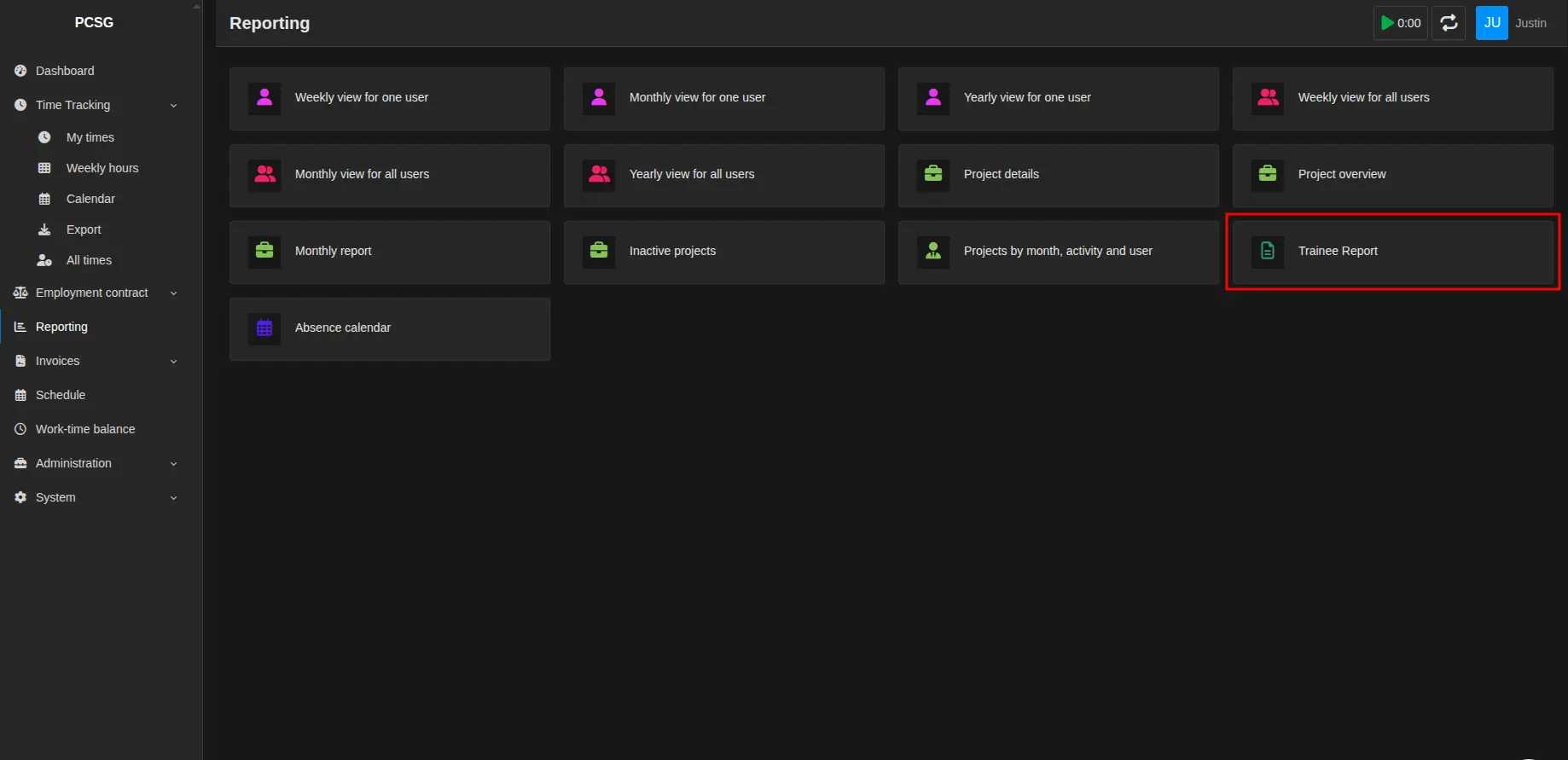Open Work-time balance page
1568x760 pixels.
coord(101,429)
